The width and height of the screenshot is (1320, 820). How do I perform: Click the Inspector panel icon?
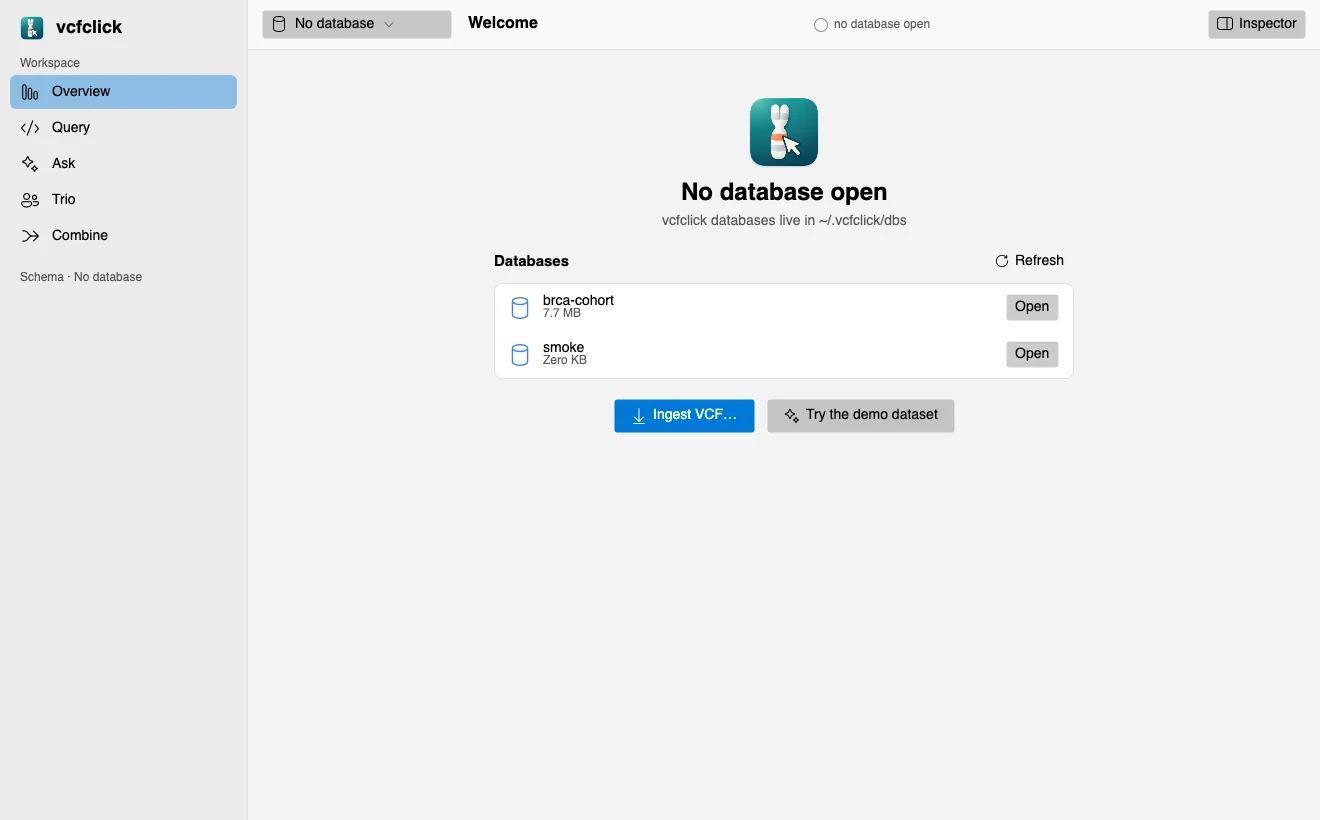pos(1225,24)
